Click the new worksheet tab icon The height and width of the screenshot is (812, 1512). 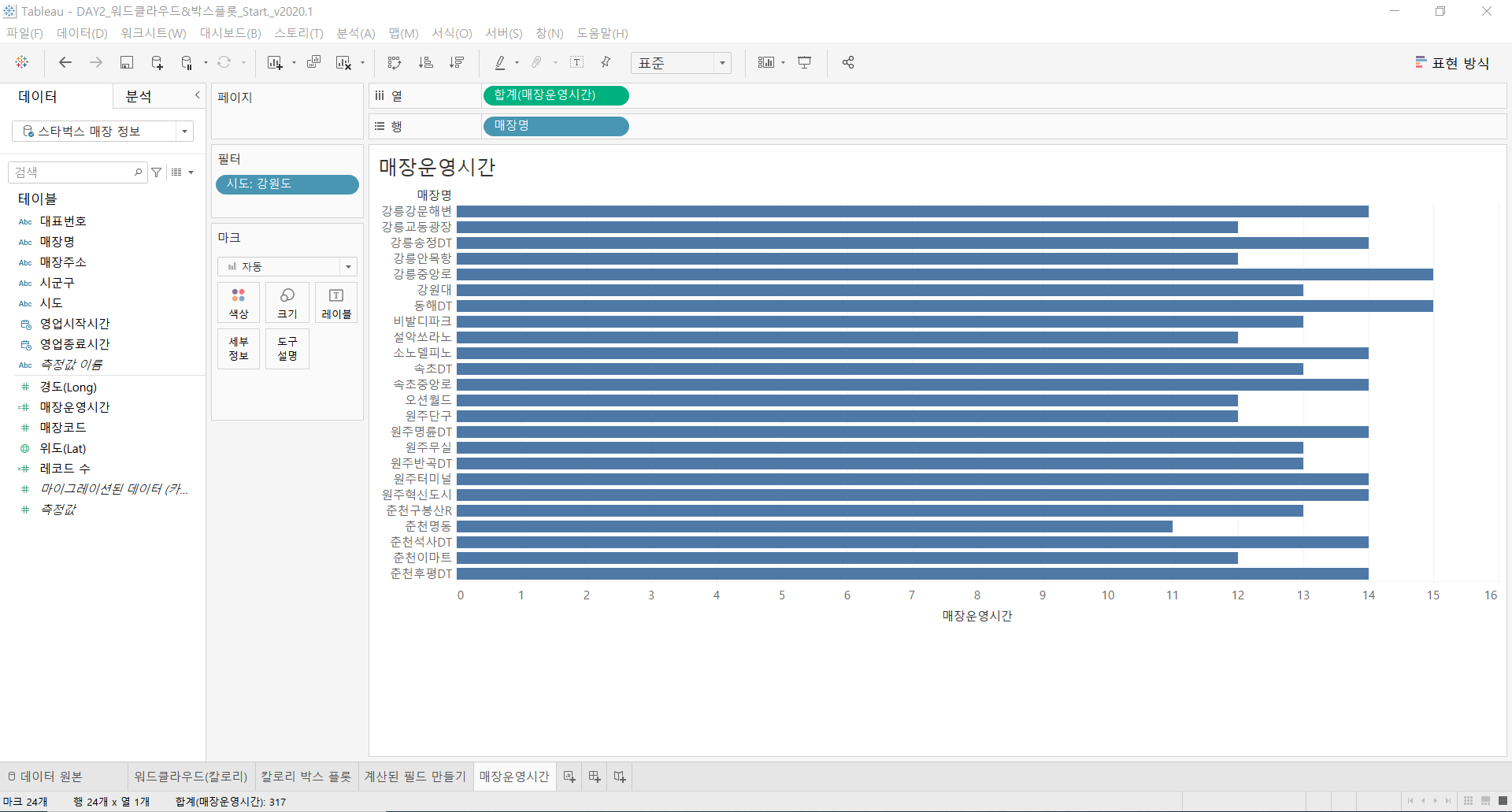pos(569,777)
